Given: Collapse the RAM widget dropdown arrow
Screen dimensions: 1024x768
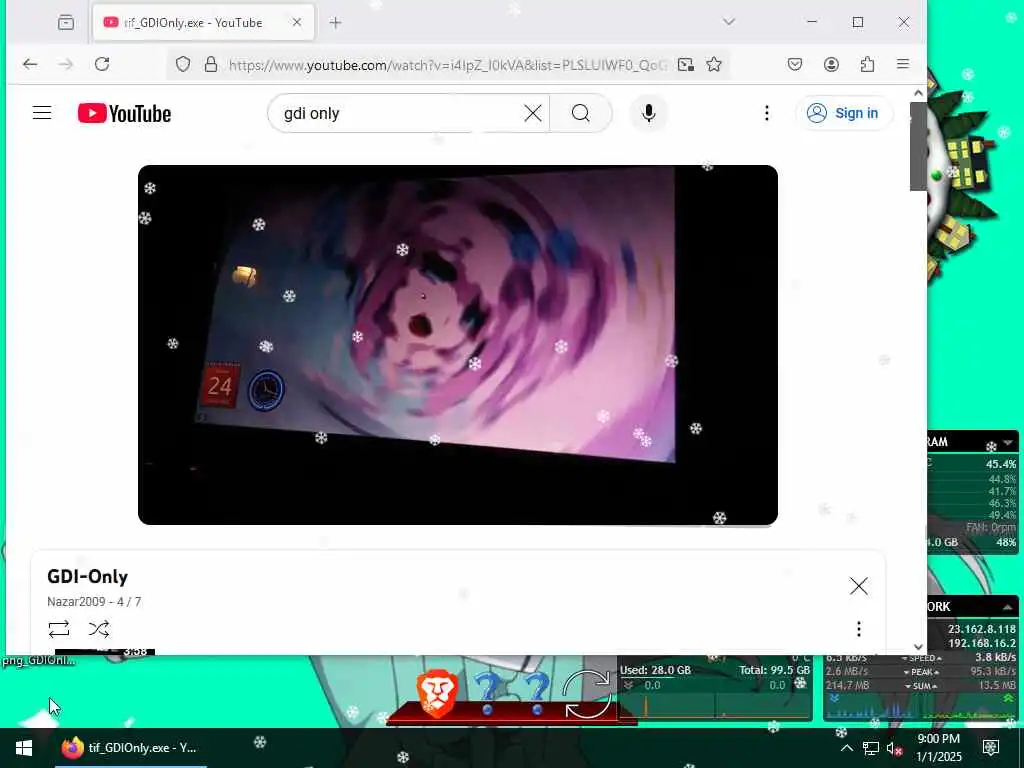Looking at the screenshot, I should [x=1008, y=442].
